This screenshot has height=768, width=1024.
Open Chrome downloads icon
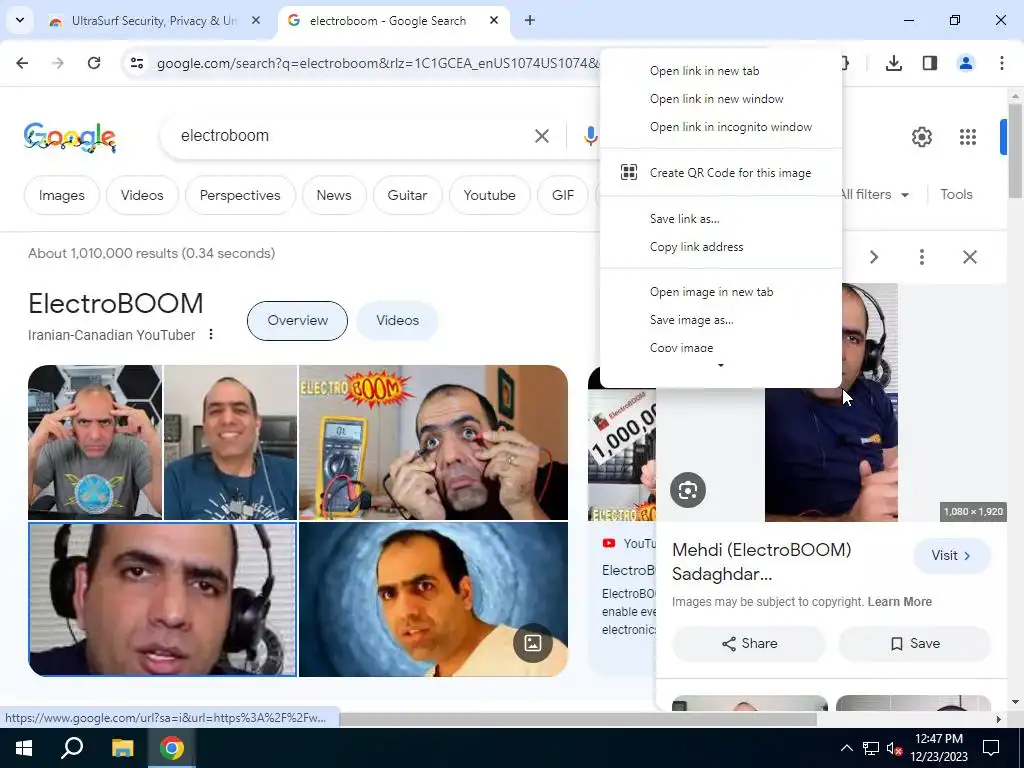coord(893,63)
